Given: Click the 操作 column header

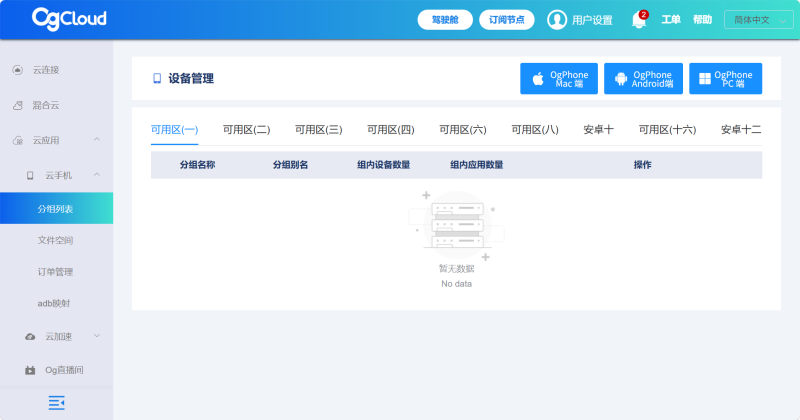Looking at the screenshot, I should click(642, 165).
